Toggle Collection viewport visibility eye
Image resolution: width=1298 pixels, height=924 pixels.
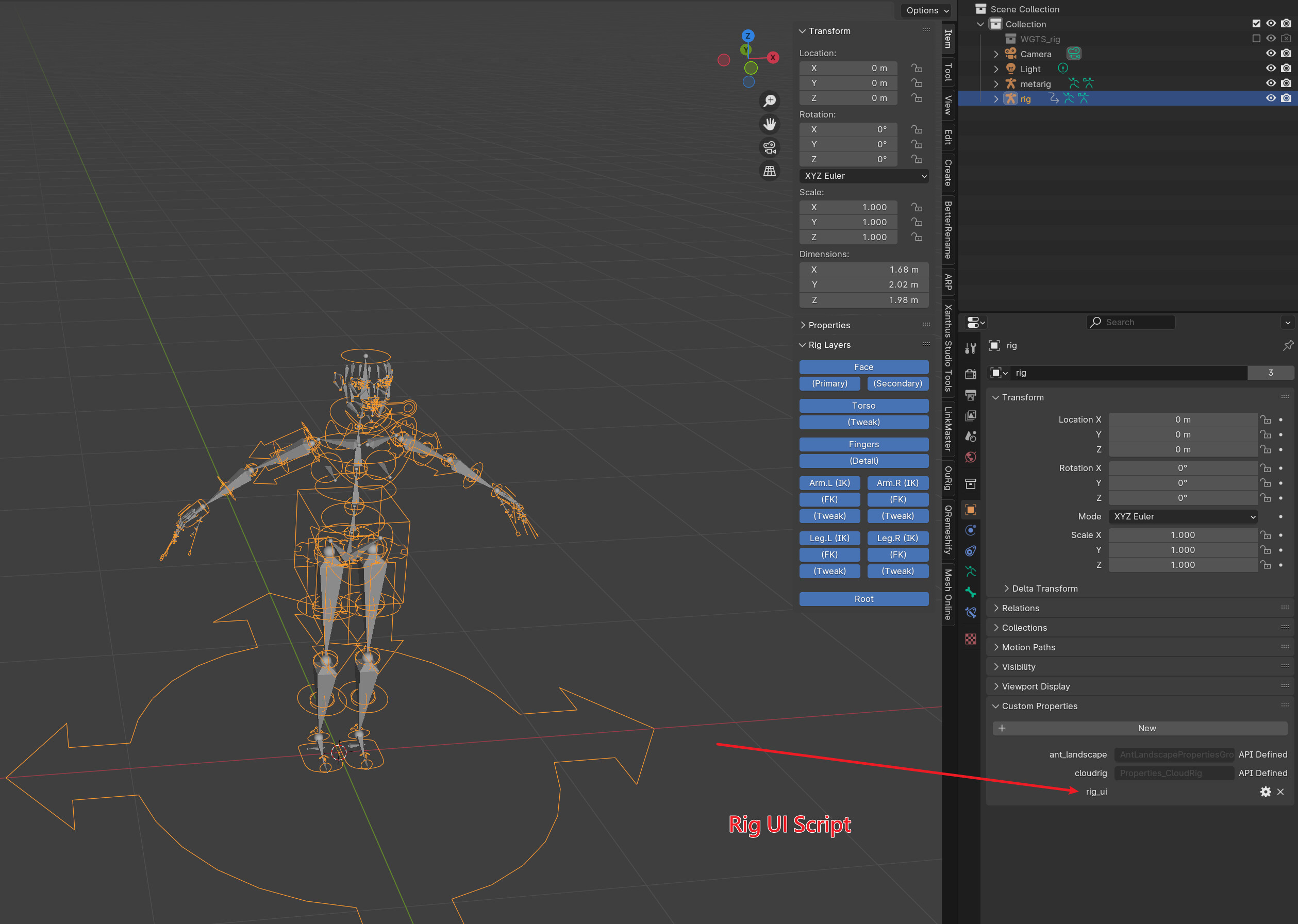(1271, 23)
